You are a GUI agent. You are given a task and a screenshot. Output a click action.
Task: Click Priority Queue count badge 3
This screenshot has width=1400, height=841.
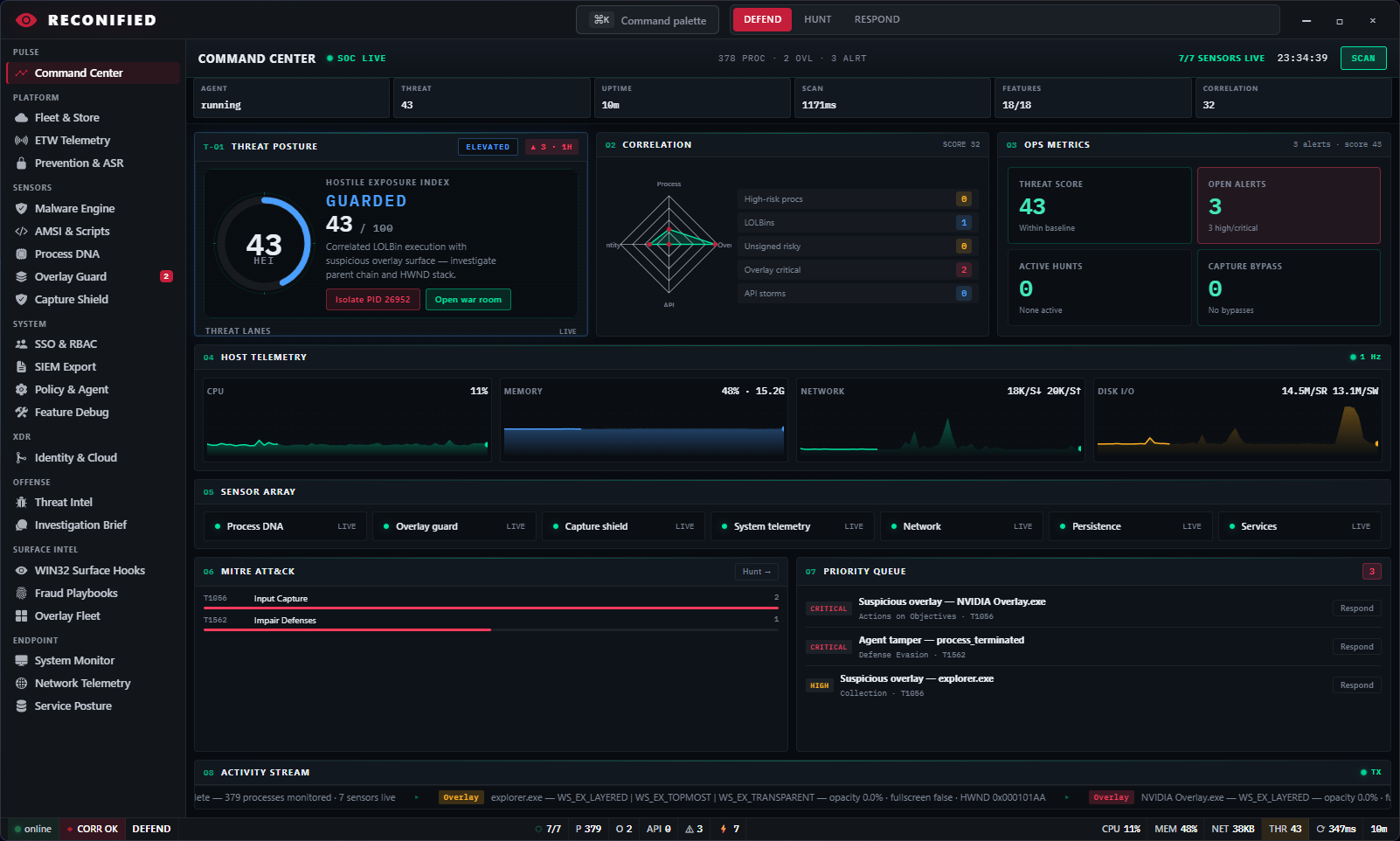coord(1371,572)
